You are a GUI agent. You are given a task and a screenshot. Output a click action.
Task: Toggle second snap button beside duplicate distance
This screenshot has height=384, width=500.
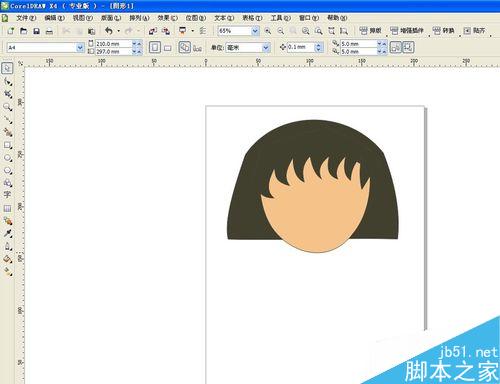408,47
